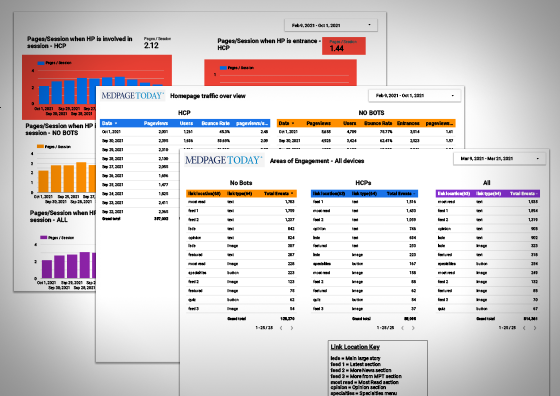The image size is (560, 396).
Task: Sort HCPs engagement table by link type column
Action: 364,194
